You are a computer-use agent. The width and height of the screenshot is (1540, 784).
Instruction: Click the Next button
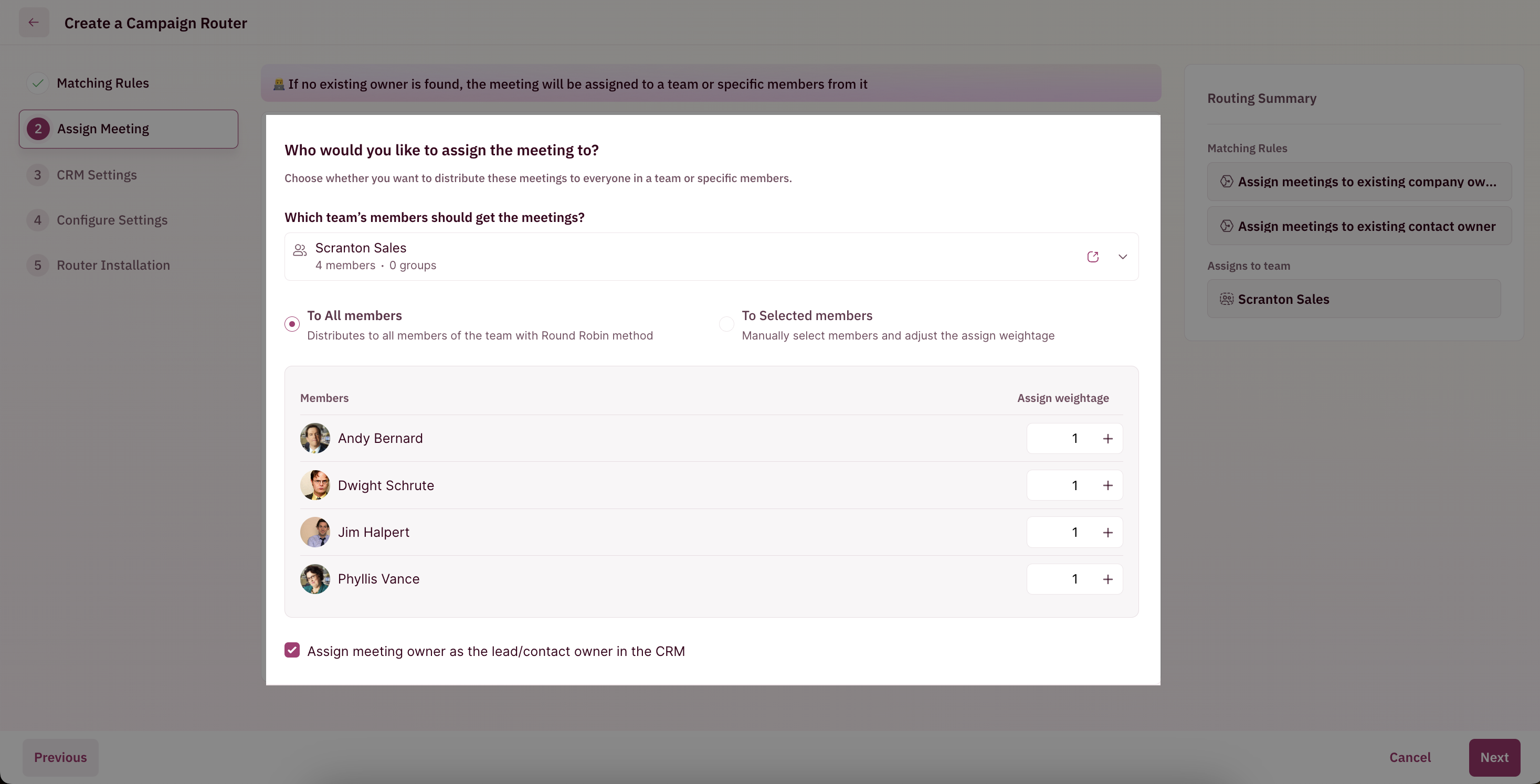tap(1494, 757)
